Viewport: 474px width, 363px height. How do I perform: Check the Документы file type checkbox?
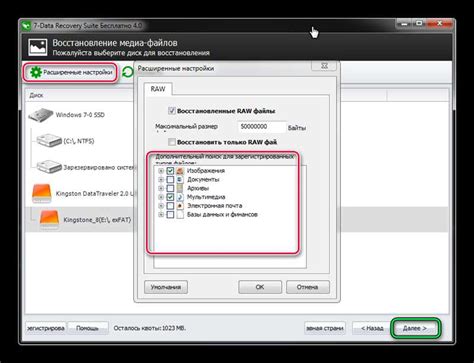170,179
